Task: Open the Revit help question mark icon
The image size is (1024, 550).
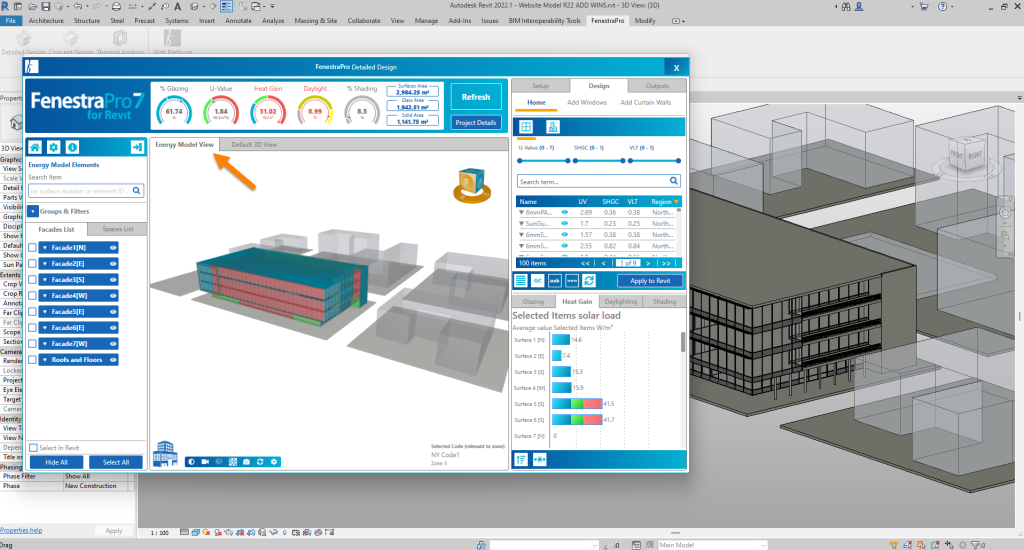Action: 942,7
